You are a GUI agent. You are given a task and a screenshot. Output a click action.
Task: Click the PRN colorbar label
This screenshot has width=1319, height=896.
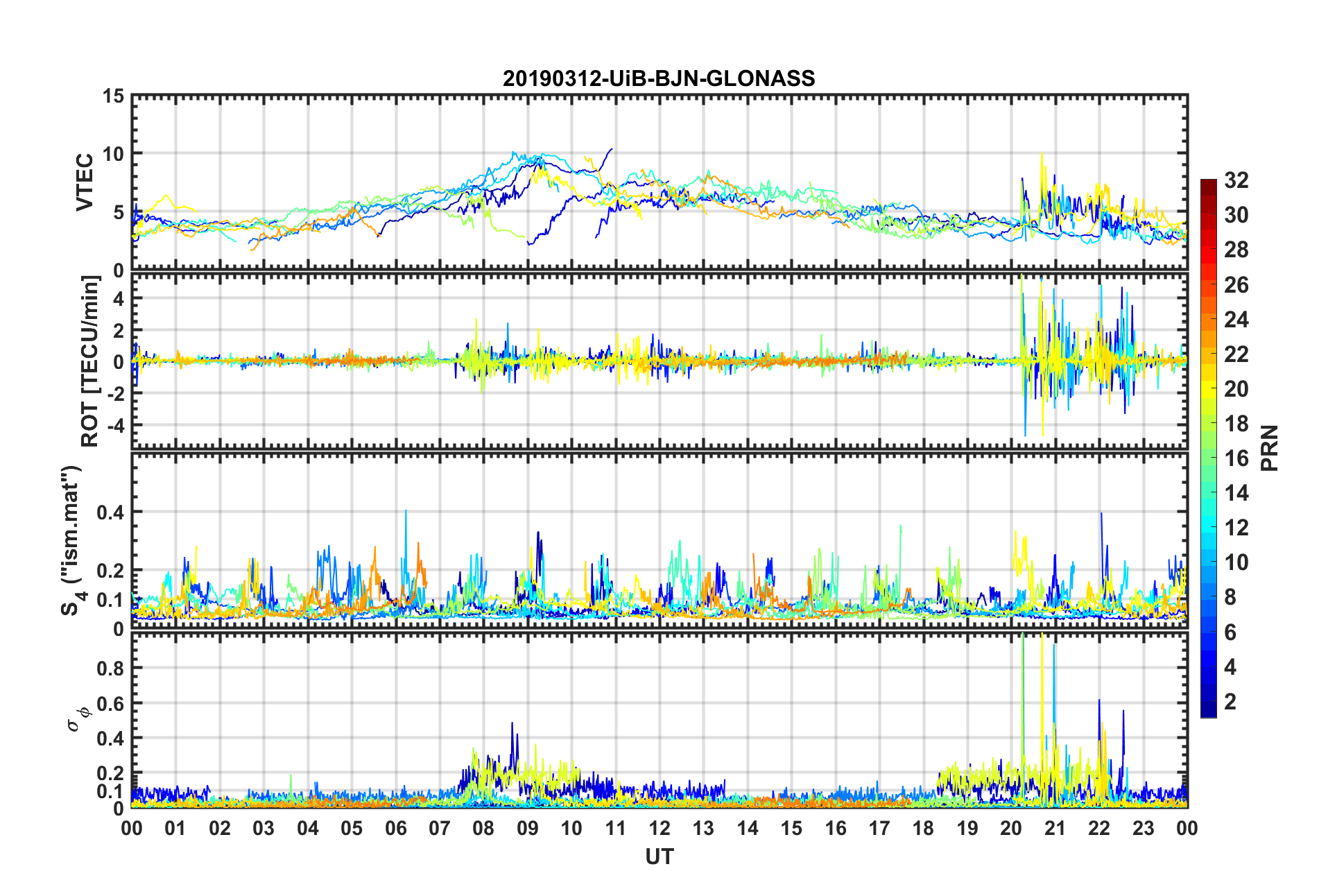(1270, 448)
